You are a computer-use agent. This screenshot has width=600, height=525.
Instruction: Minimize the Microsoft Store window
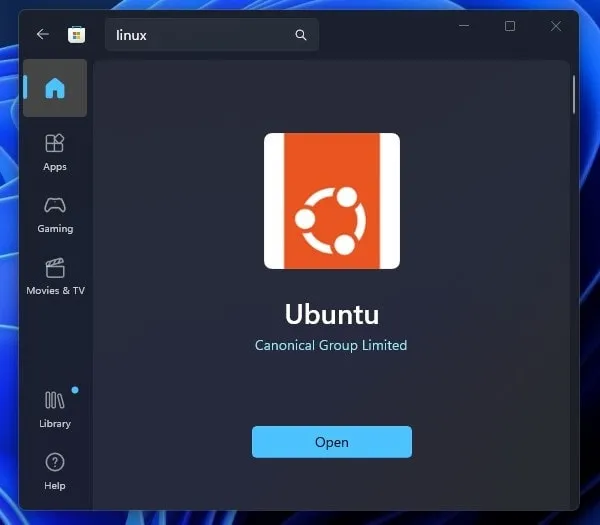pos(464,26)
